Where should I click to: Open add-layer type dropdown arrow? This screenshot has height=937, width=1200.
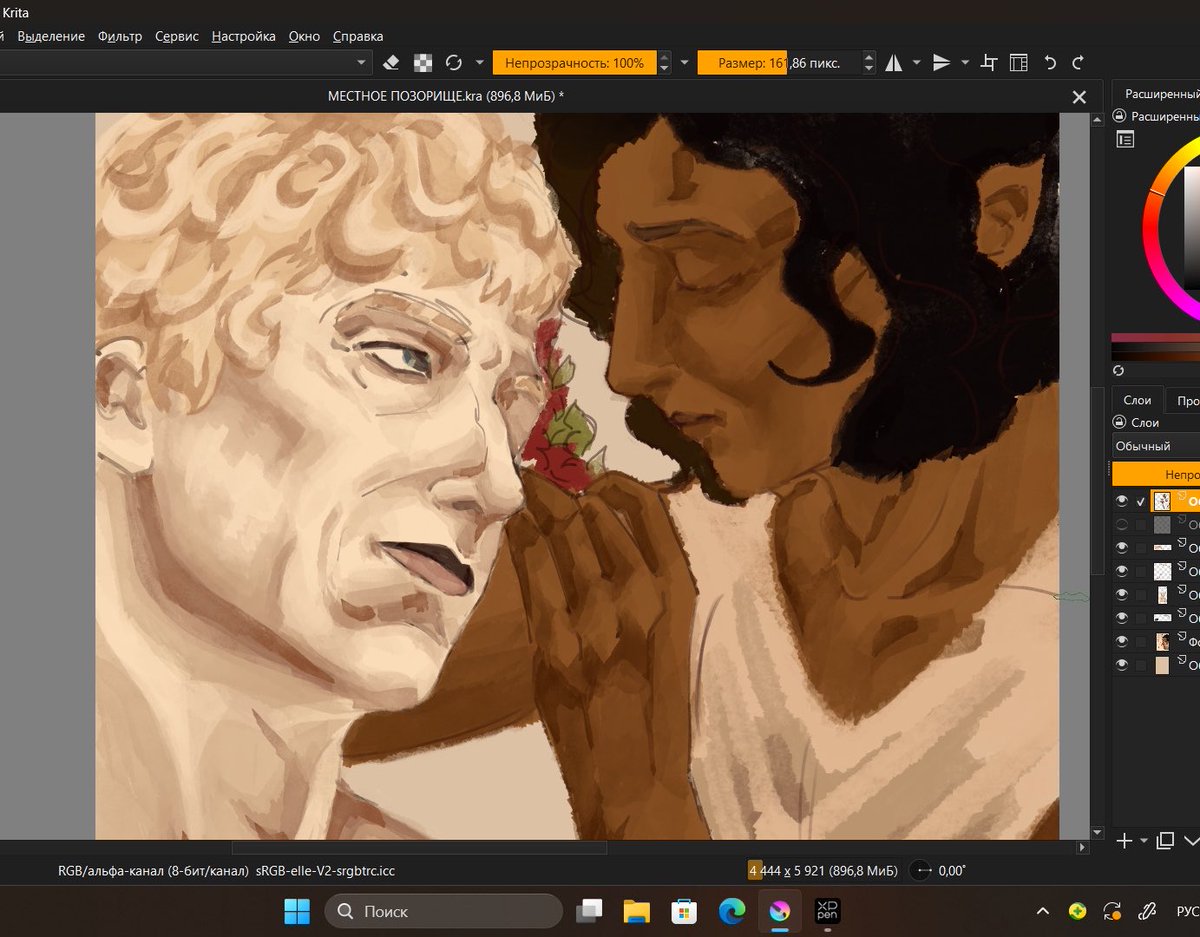point(1144,842)
